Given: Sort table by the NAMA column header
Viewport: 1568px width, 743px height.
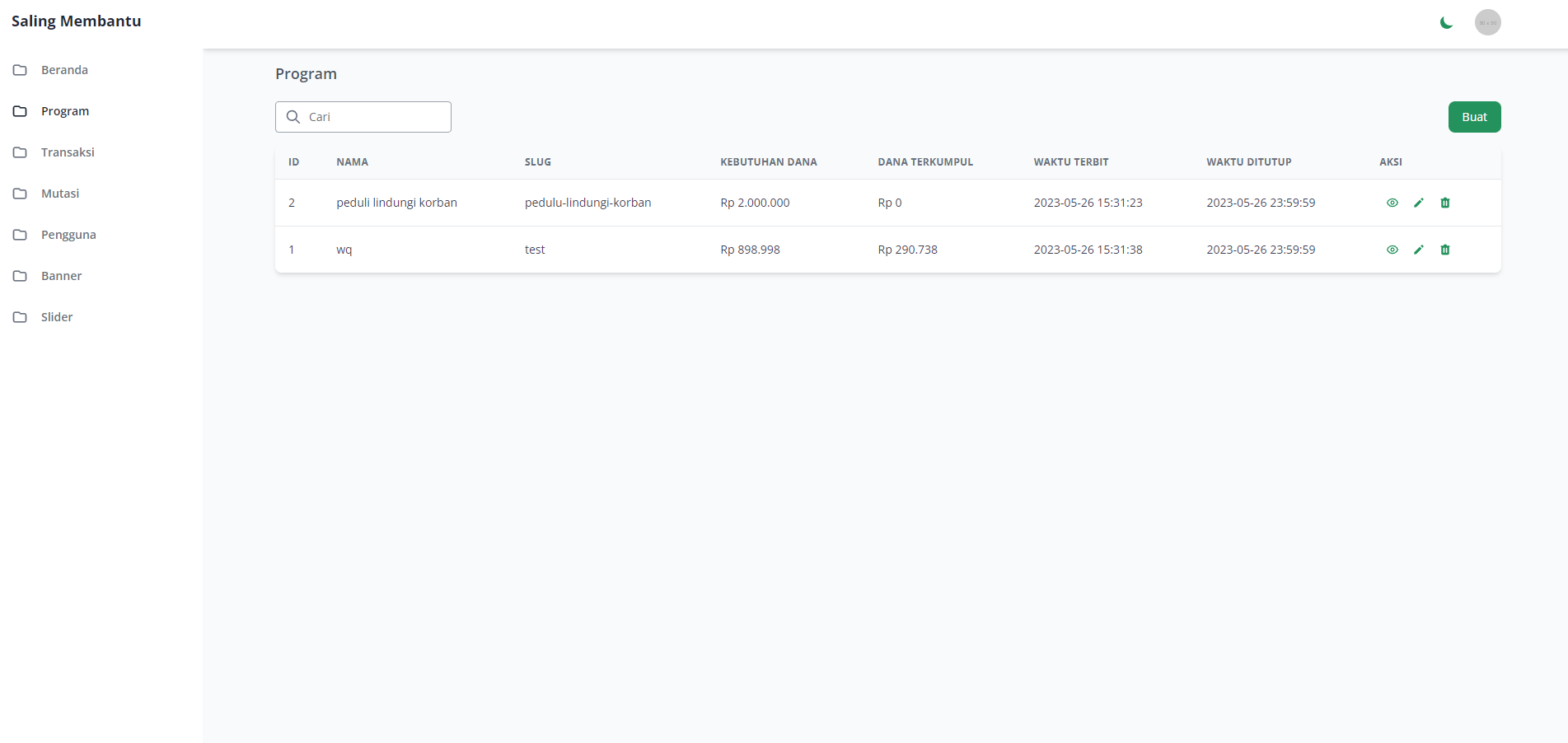Looking at the screenshot, I should tap(353, 161).
